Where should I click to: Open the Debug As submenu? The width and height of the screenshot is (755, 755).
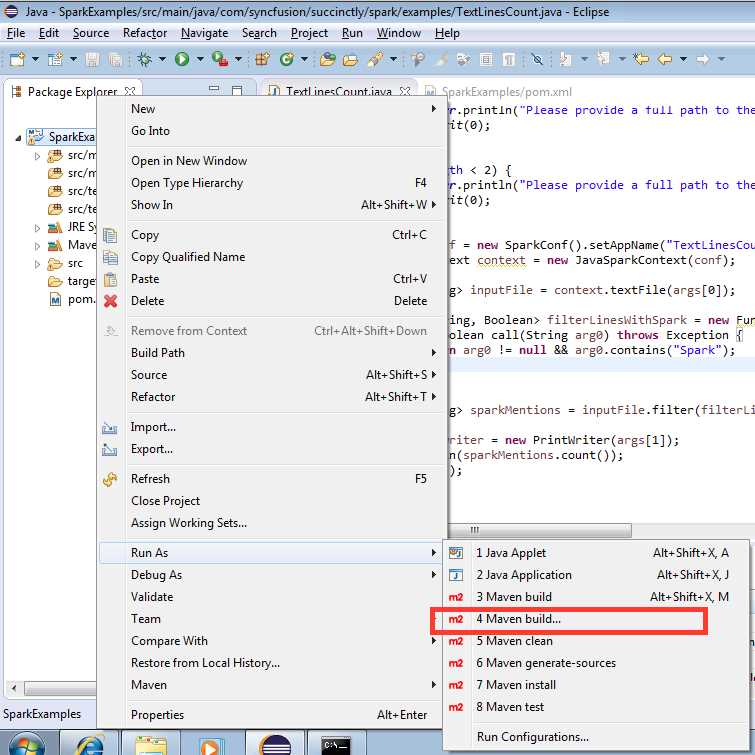point(270,575)
